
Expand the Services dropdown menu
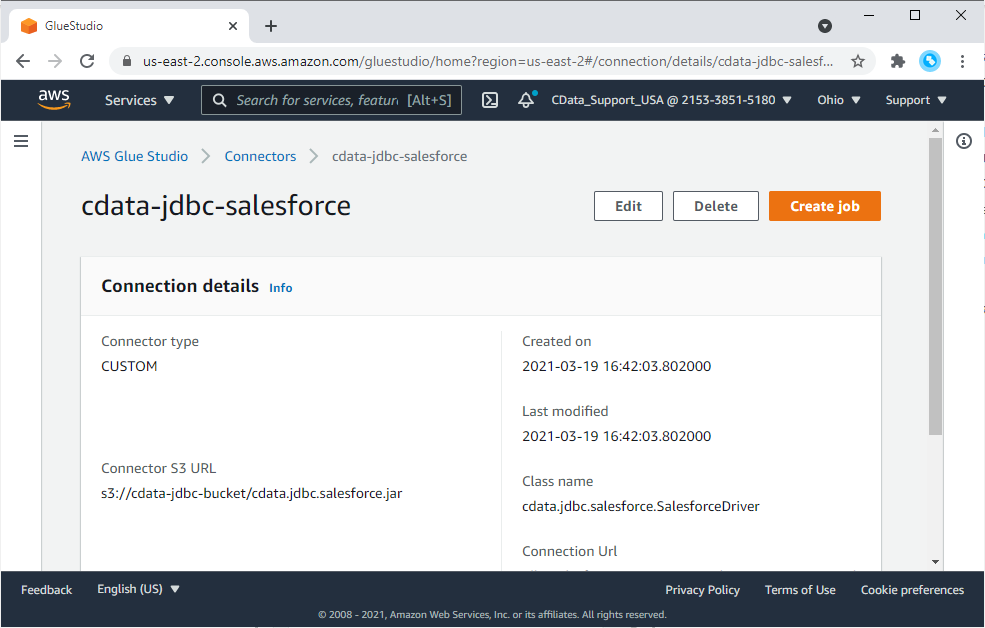(x=139, y=100)
